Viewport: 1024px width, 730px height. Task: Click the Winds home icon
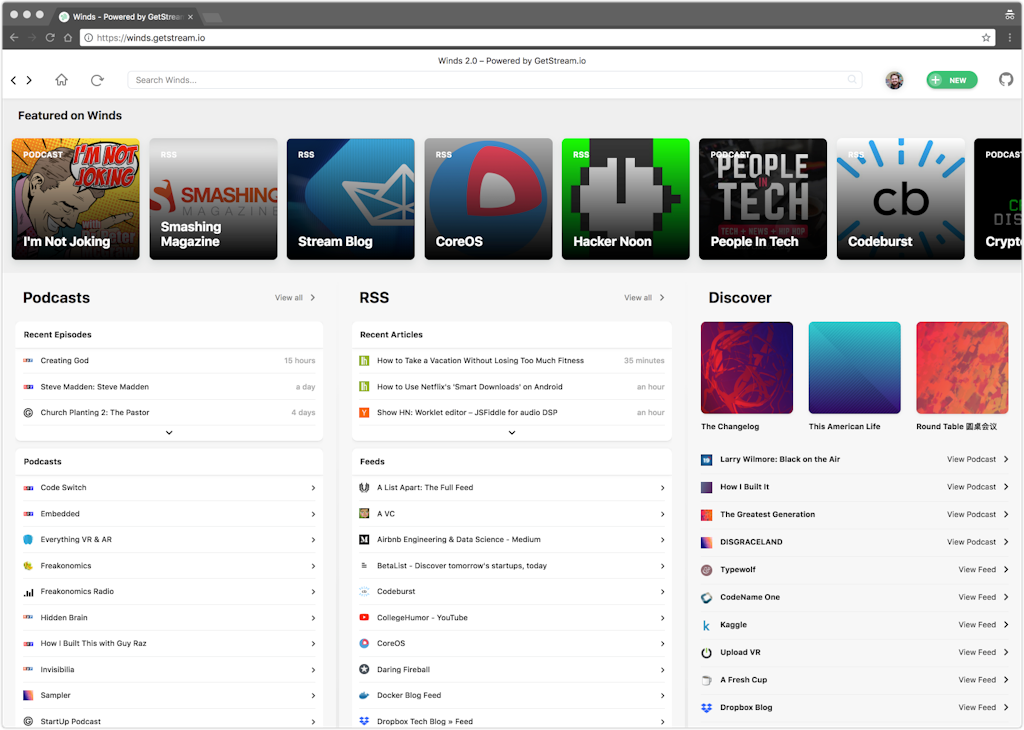61,80
